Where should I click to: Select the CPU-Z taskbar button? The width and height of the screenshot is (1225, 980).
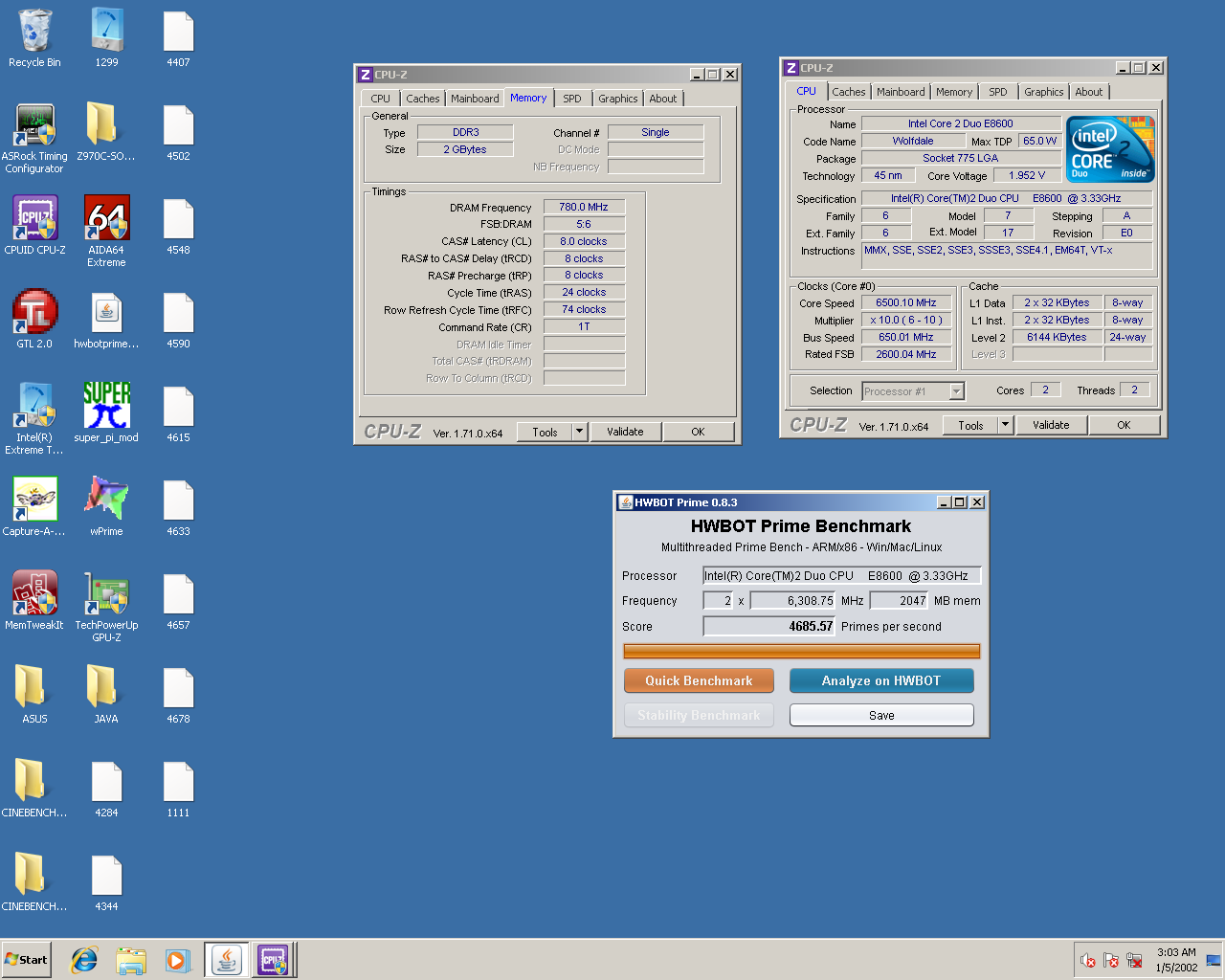pos(273,960)
